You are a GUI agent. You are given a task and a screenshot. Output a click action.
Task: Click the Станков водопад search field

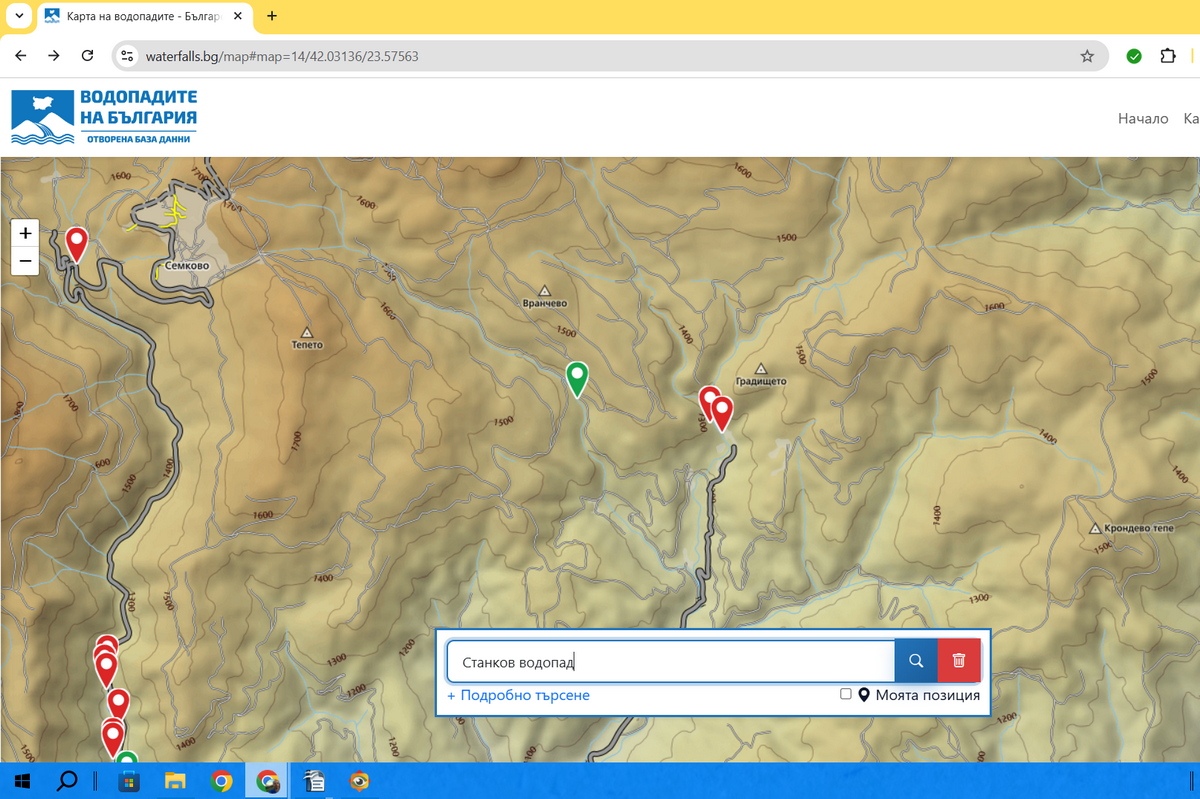[670, 661]
